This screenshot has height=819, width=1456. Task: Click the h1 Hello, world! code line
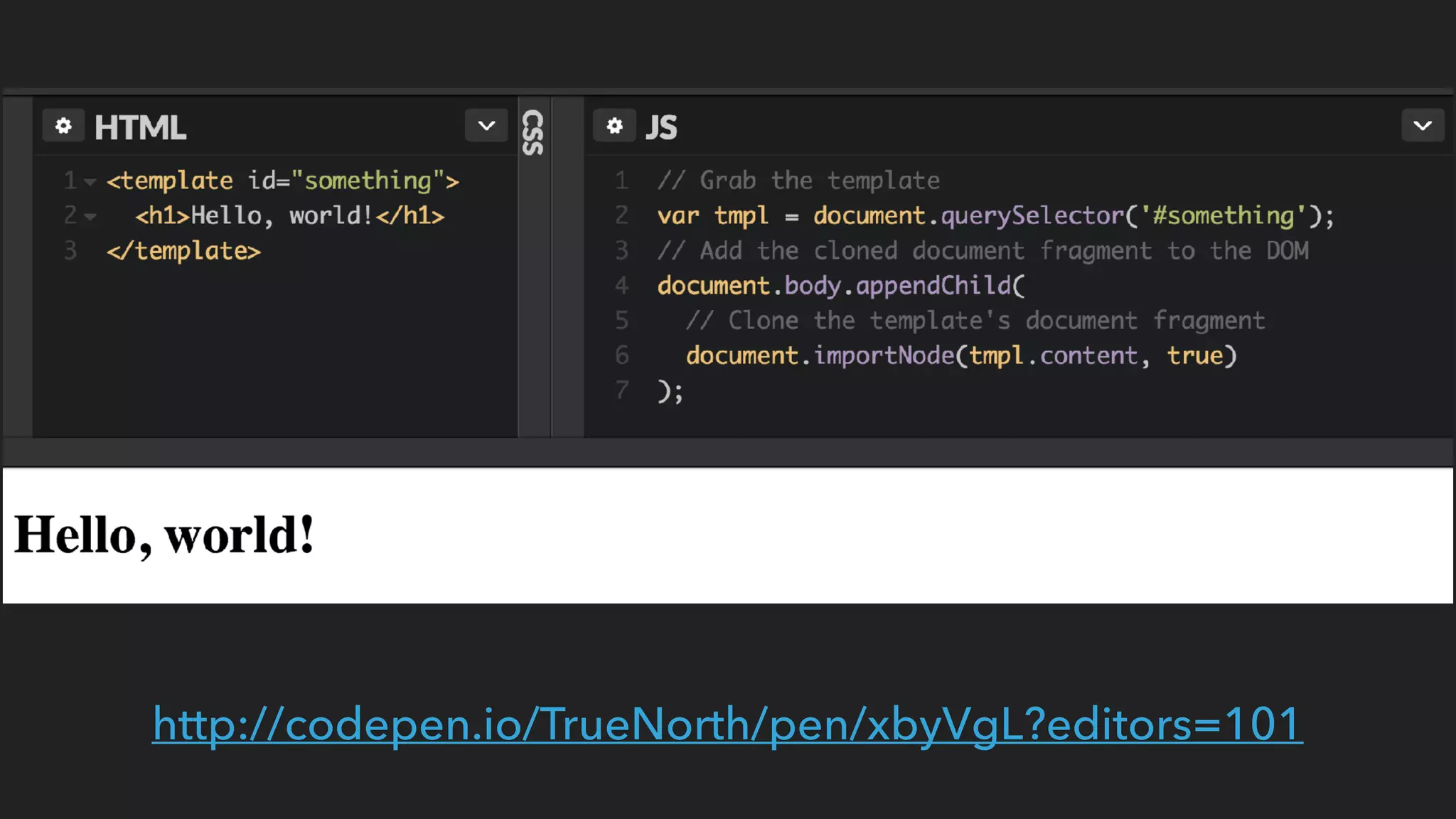click(x=290, y=215)
